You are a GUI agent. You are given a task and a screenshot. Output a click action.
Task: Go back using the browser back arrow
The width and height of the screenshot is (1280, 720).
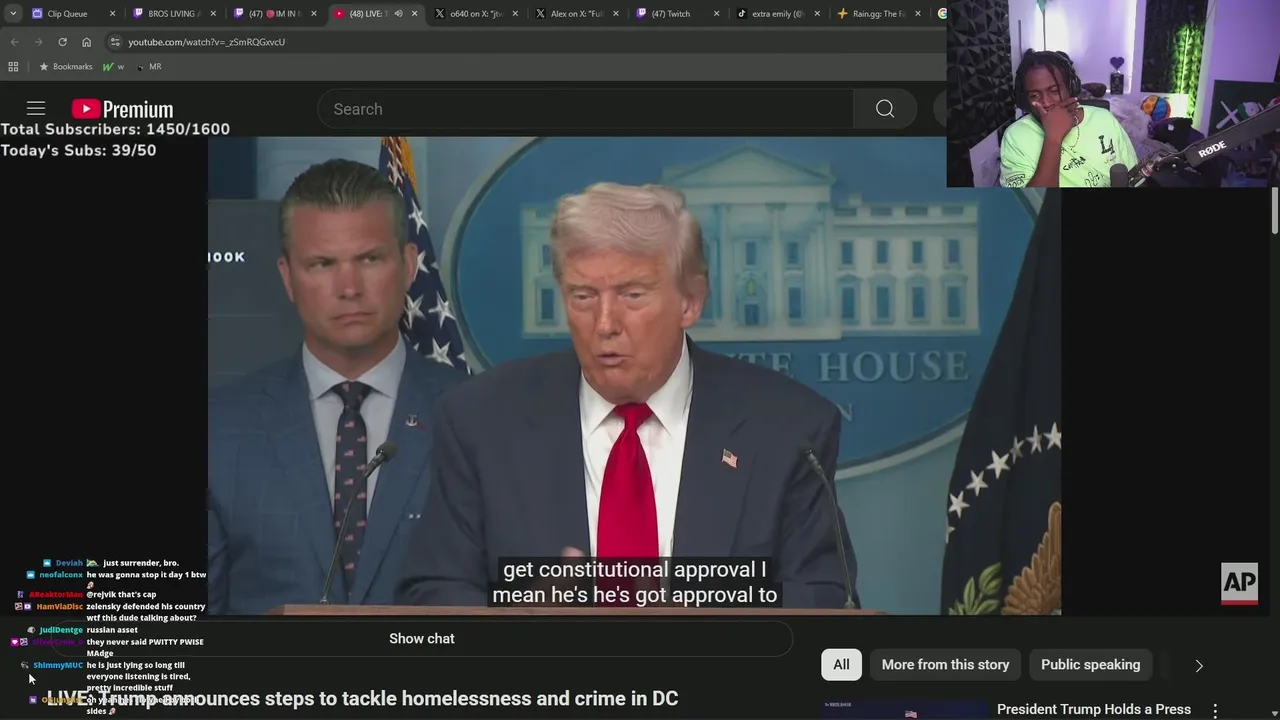click(14, 42)
